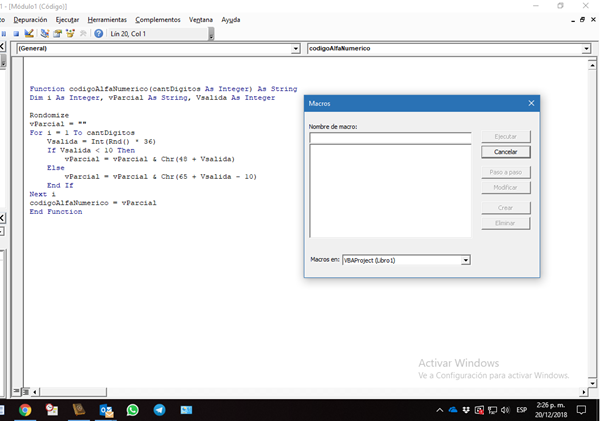Open Google Chrome from the taskbar
Screen dimensions: 600x421
(25, 410)
